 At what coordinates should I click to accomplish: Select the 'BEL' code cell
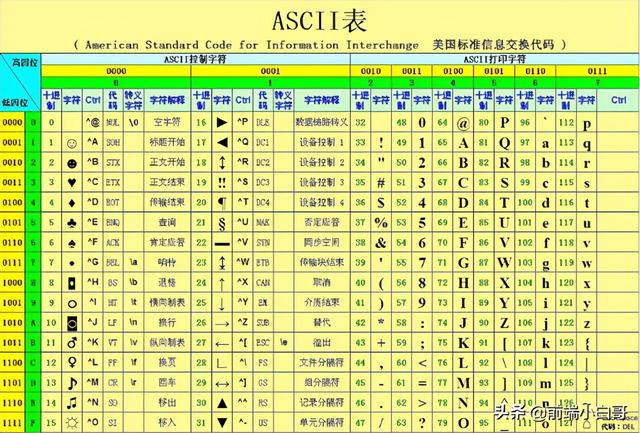(113, 262)
